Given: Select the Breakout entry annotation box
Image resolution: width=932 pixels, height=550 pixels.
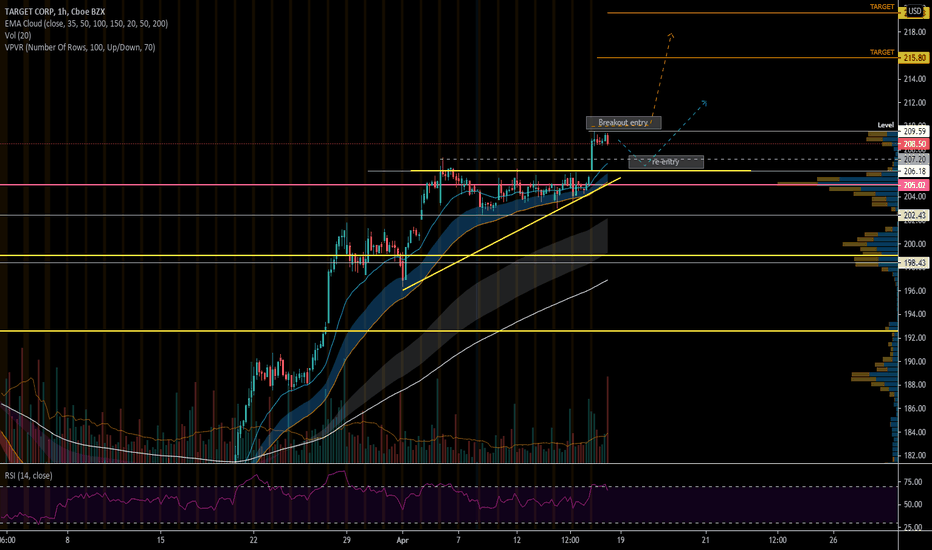Looking at the screenshot, I should [x=624, y=122].
